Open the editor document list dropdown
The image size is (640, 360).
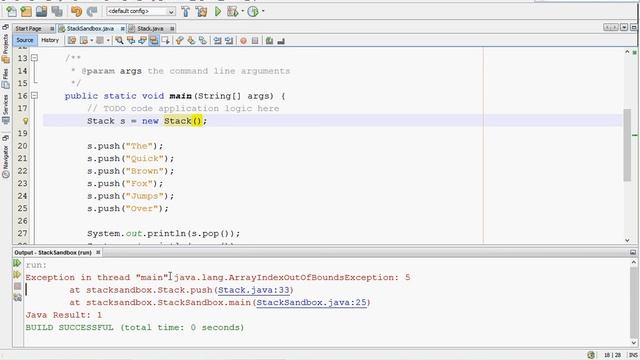(624, 27)
